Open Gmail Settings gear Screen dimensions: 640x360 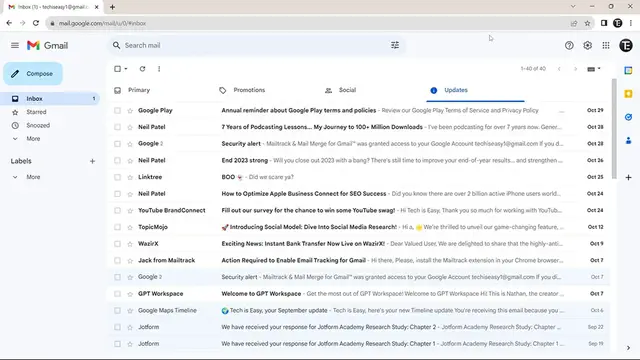coord(587,45)
